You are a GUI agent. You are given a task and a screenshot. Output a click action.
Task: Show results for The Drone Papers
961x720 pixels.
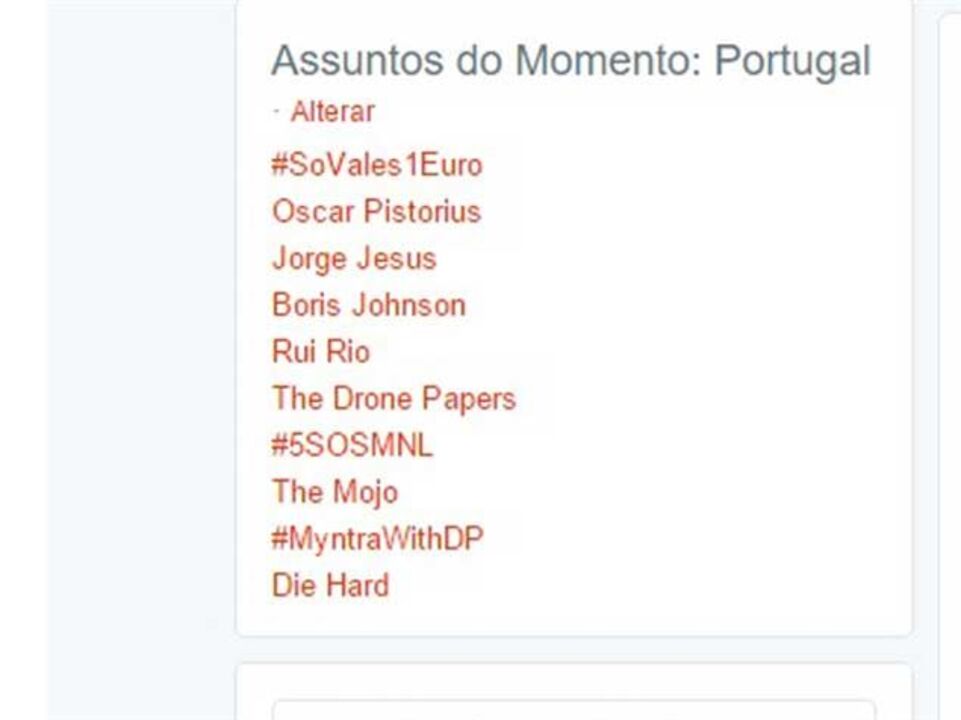(x=393, y=399)
